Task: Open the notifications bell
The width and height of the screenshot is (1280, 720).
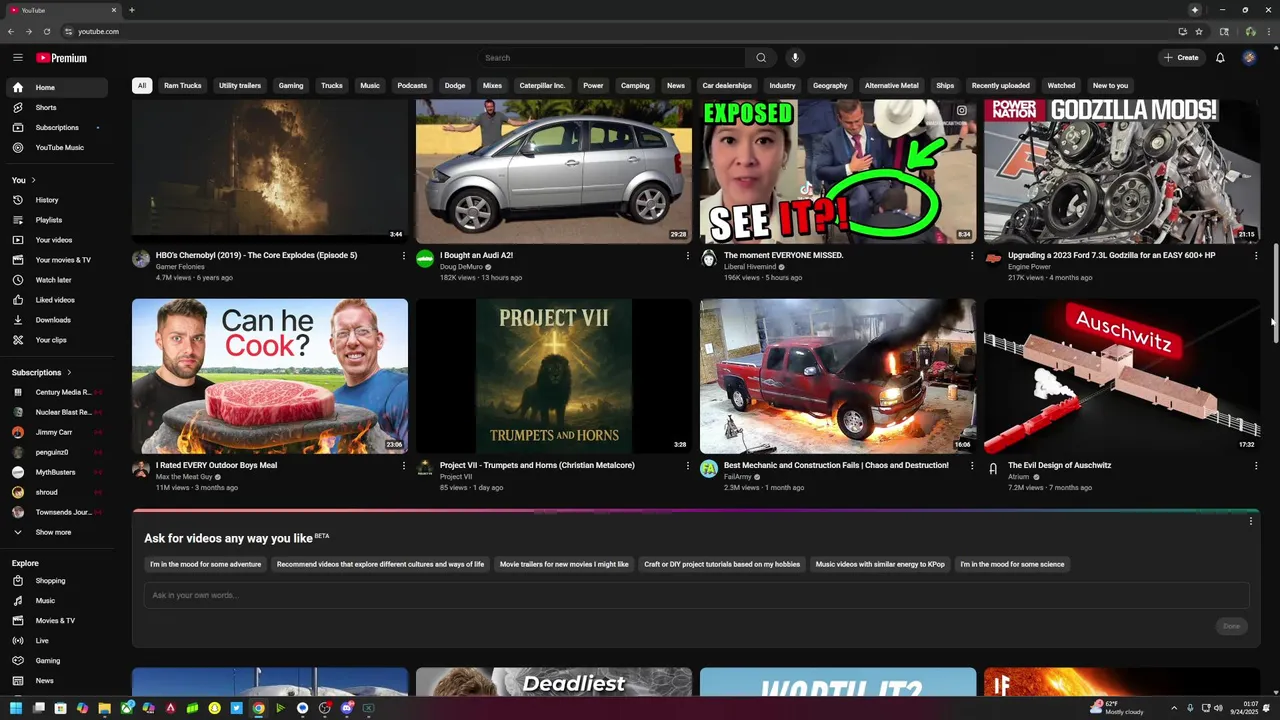Action: [1220, 58]
